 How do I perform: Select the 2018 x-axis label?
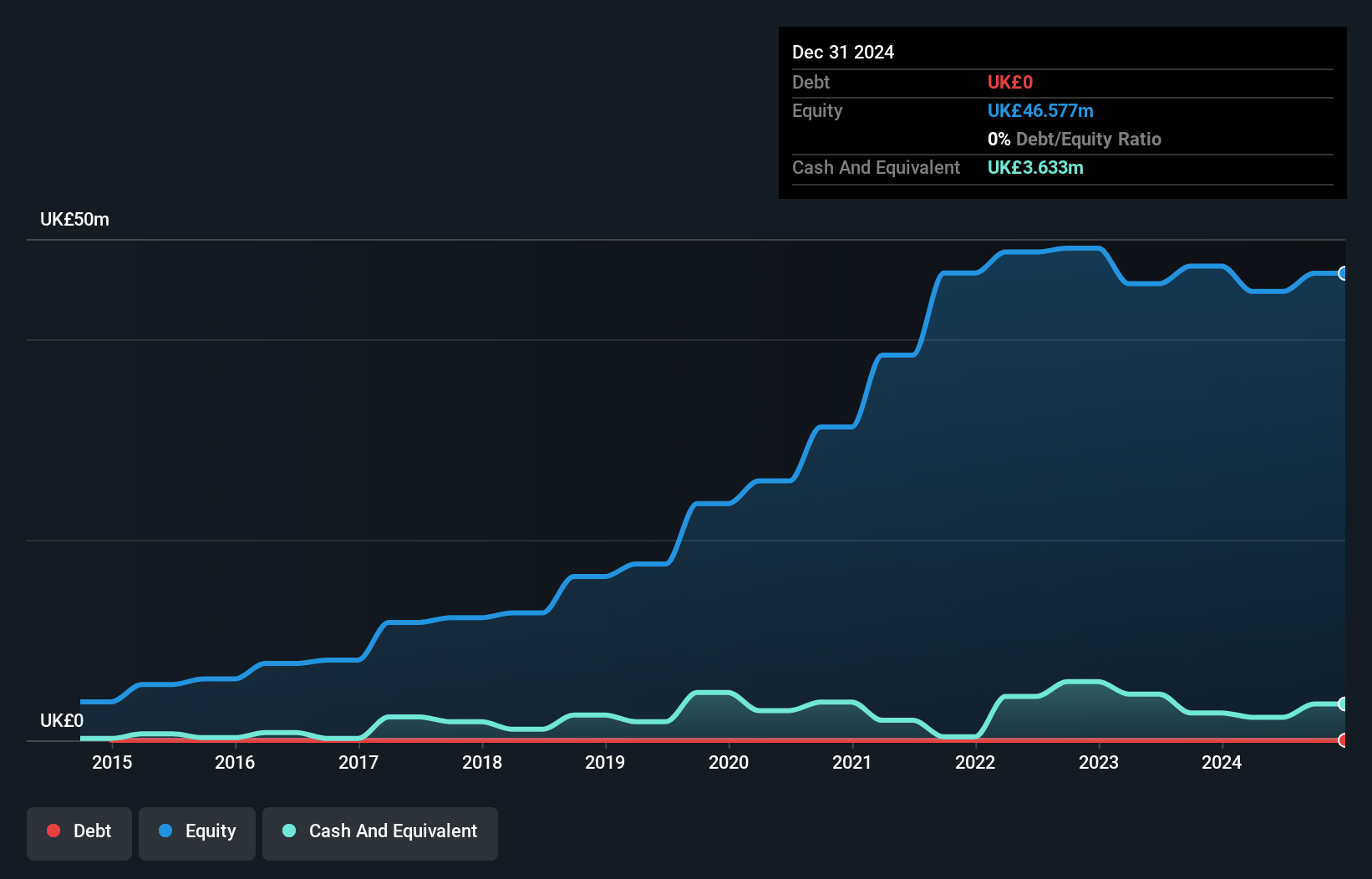tap(482, 762)
